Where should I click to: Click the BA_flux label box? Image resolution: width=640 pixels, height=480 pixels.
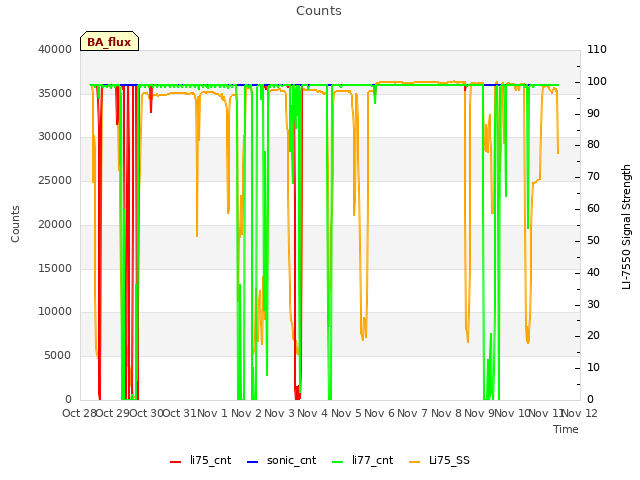coord(109,41)
